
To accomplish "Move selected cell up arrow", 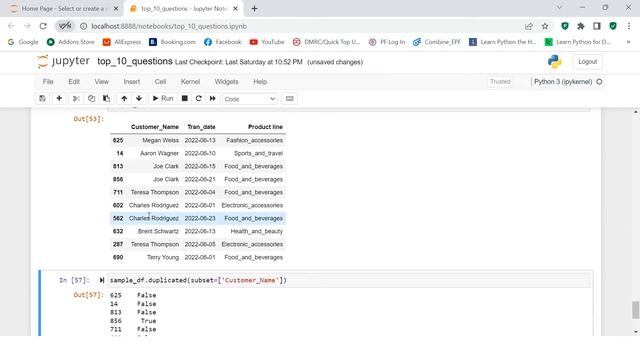I will point(124,99).
